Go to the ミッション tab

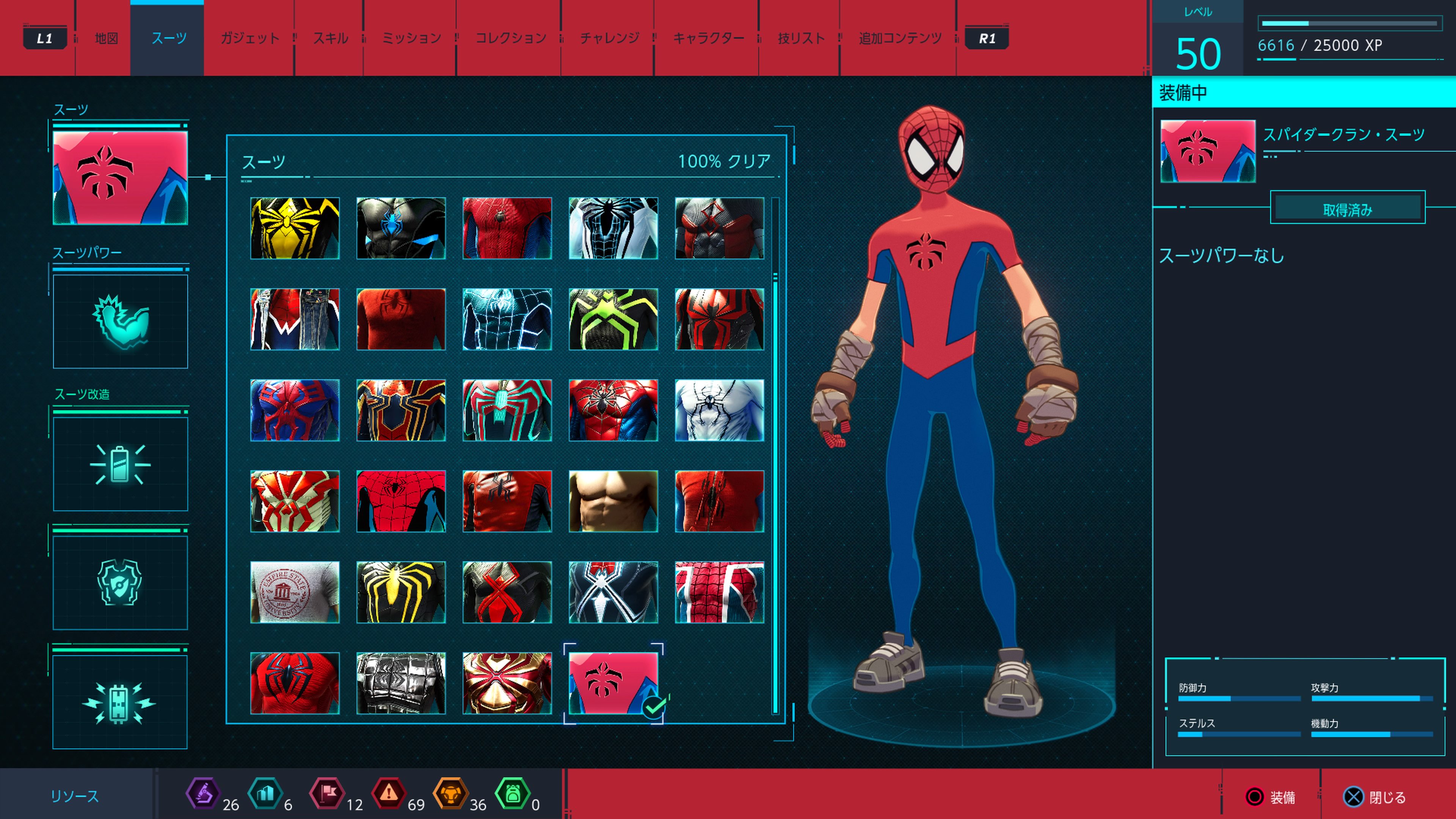coord(411,38)
